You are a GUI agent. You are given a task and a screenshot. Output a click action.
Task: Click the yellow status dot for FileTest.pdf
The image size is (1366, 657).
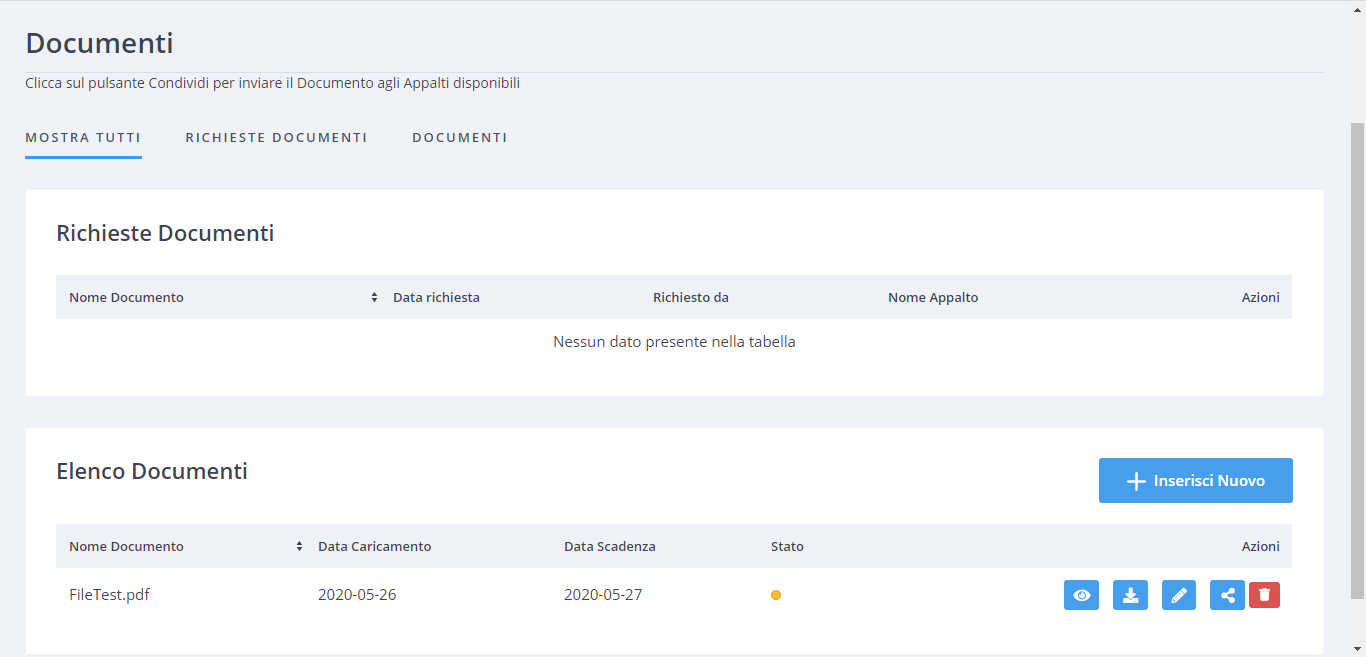(776, 595)
